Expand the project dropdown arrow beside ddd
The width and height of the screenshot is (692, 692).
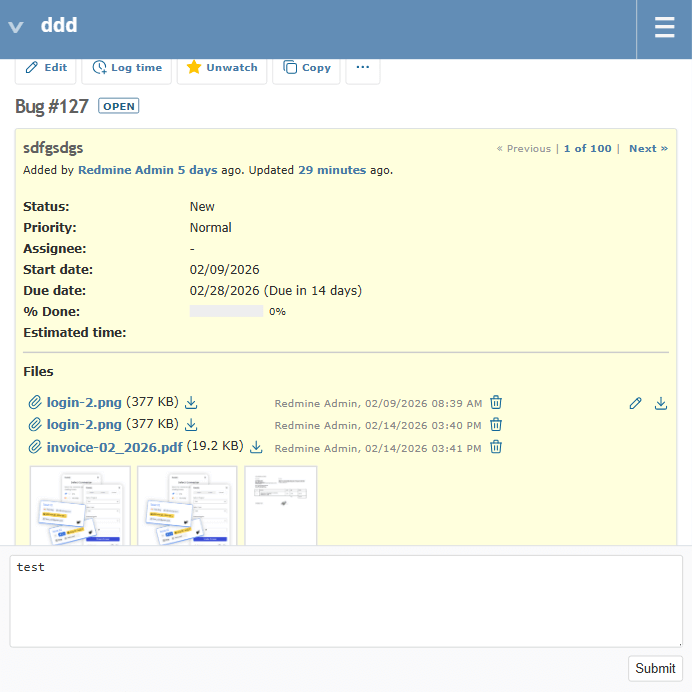tap(16, 28)
